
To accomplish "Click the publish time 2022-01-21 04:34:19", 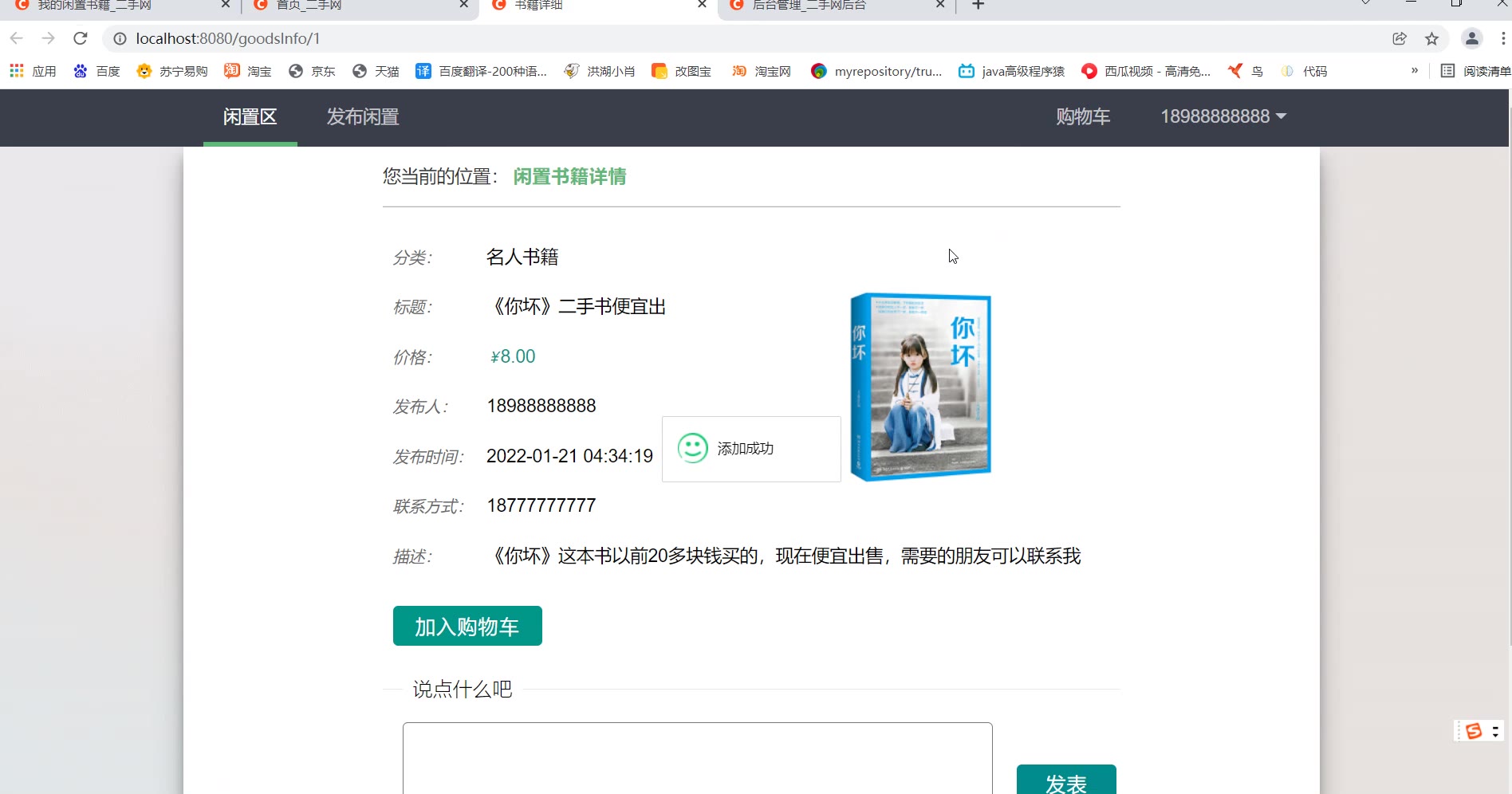I will tap(569, 456).
